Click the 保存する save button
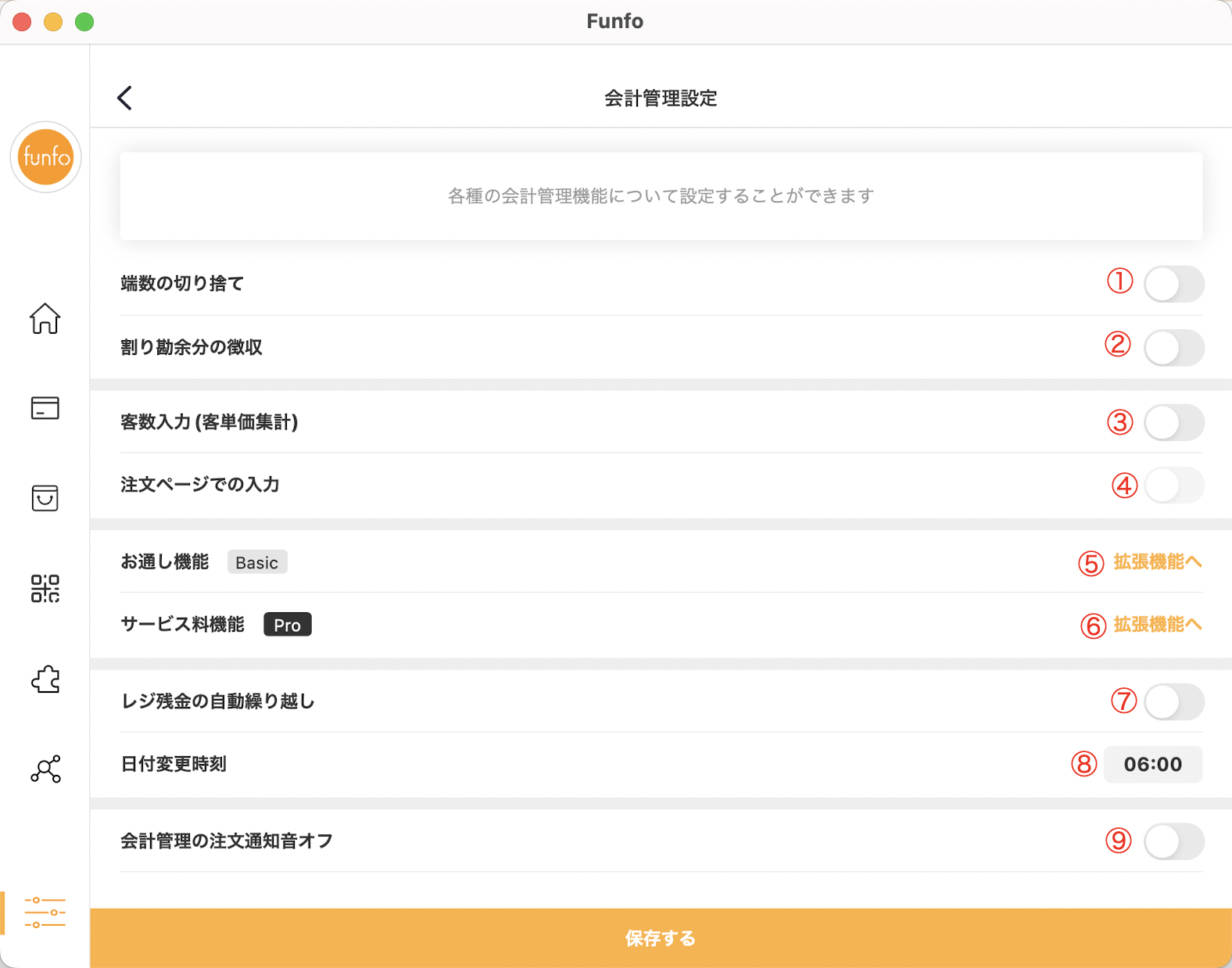Screen dimensions: 1232x968 pyautogui.click(x=661, y=938)
